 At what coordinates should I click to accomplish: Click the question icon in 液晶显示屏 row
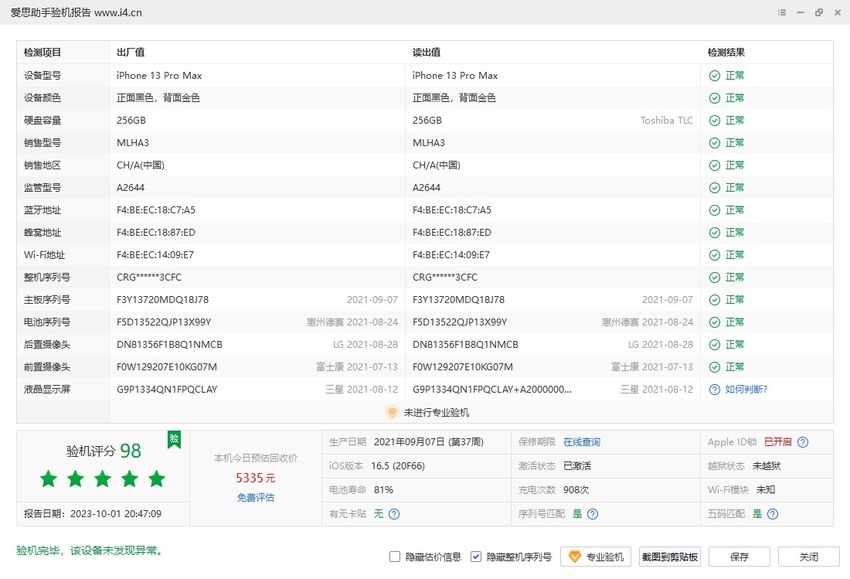tap(714, 389)
